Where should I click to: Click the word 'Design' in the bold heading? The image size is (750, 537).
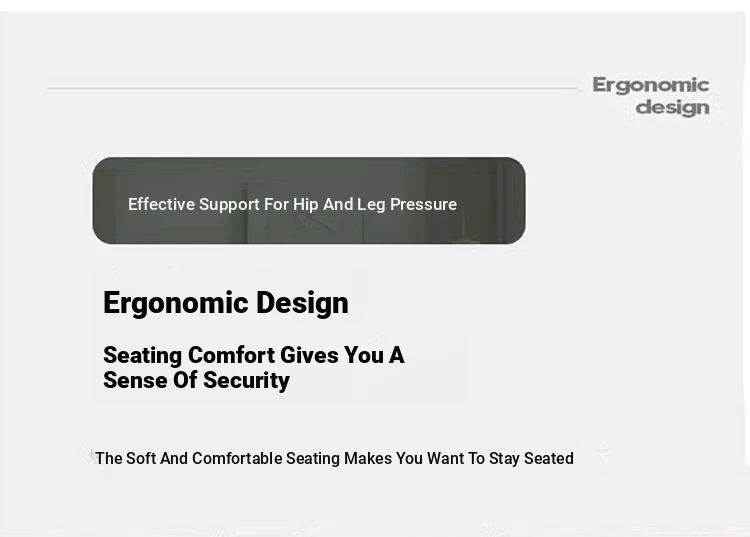pos(302,303)
